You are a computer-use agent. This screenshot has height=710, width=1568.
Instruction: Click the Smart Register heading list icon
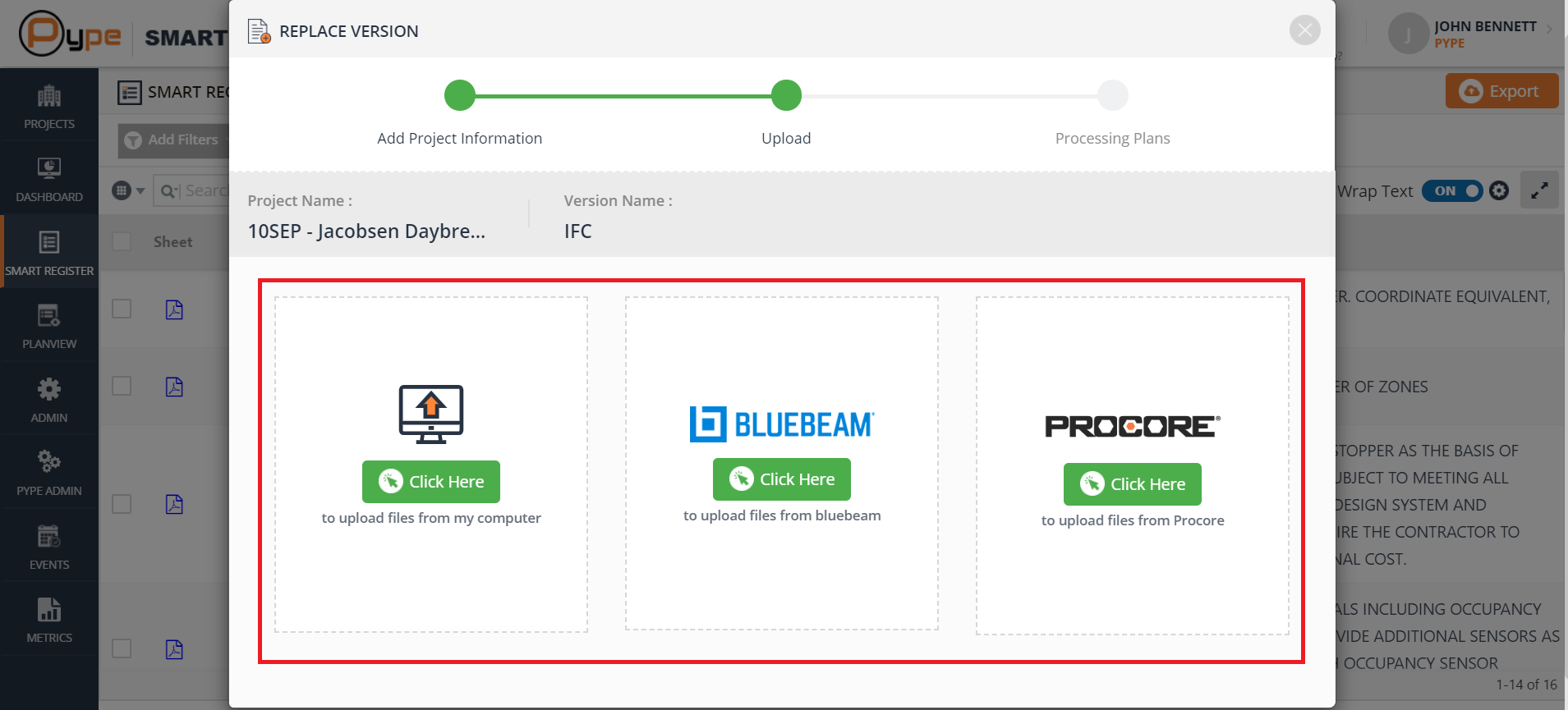pos(129,93)
